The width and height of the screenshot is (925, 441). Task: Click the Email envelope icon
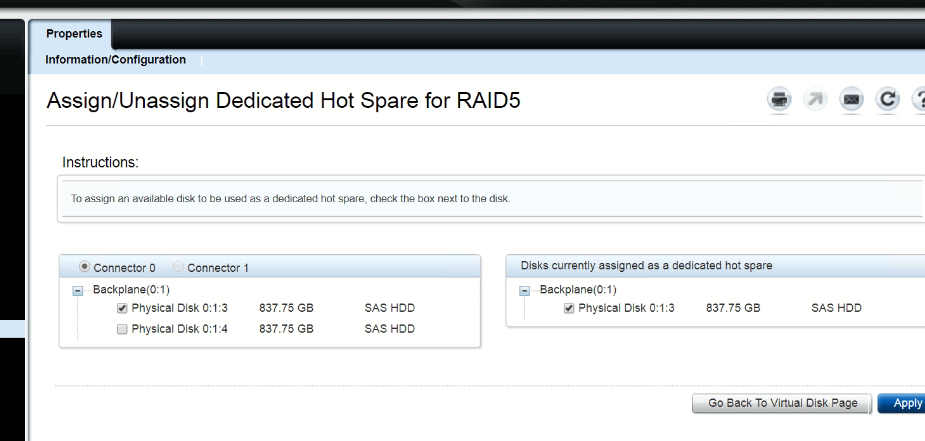pos(851,99)
